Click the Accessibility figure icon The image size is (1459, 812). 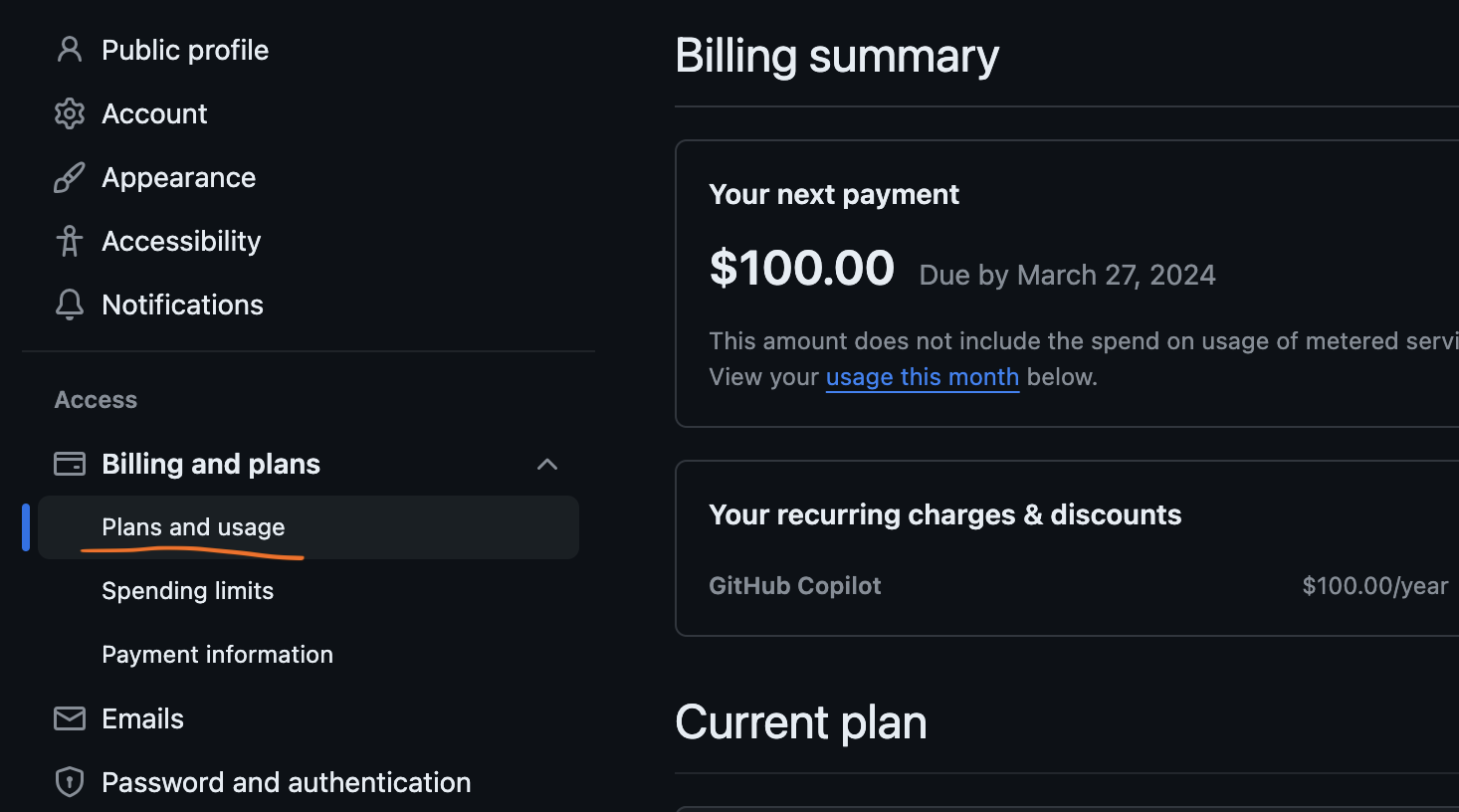[69, 241]
